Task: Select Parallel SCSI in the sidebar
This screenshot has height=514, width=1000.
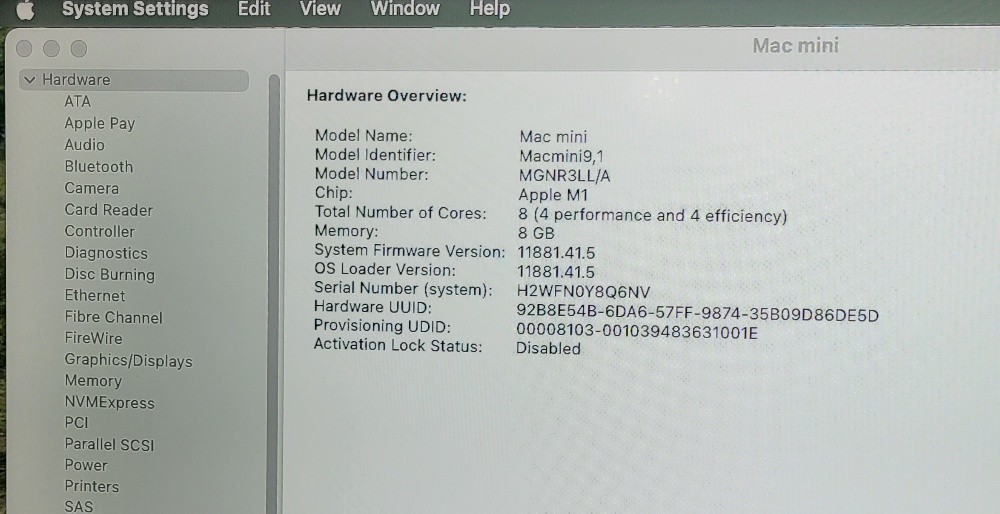Action: [109, 444]
